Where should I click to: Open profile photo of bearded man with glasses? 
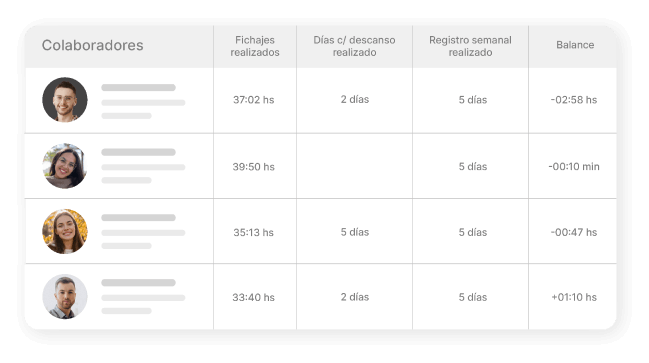click(x=65, y=100)
